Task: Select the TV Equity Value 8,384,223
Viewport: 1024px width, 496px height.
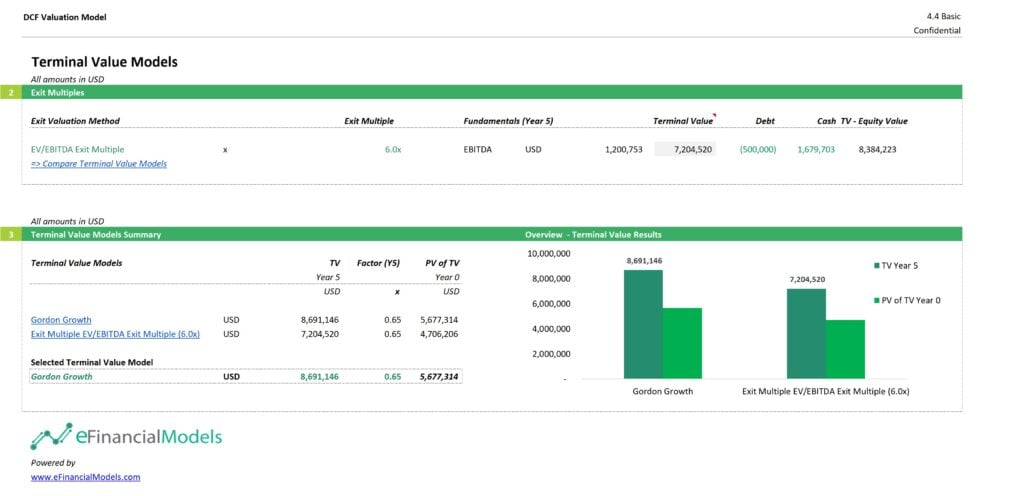Action: pyautogui.click(x=877, y=149)
